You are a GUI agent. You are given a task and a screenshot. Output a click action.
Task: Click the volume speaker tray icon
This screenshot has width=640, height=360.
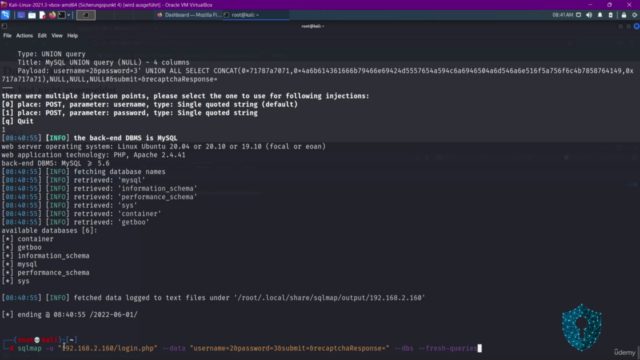[x=589, y=15]
